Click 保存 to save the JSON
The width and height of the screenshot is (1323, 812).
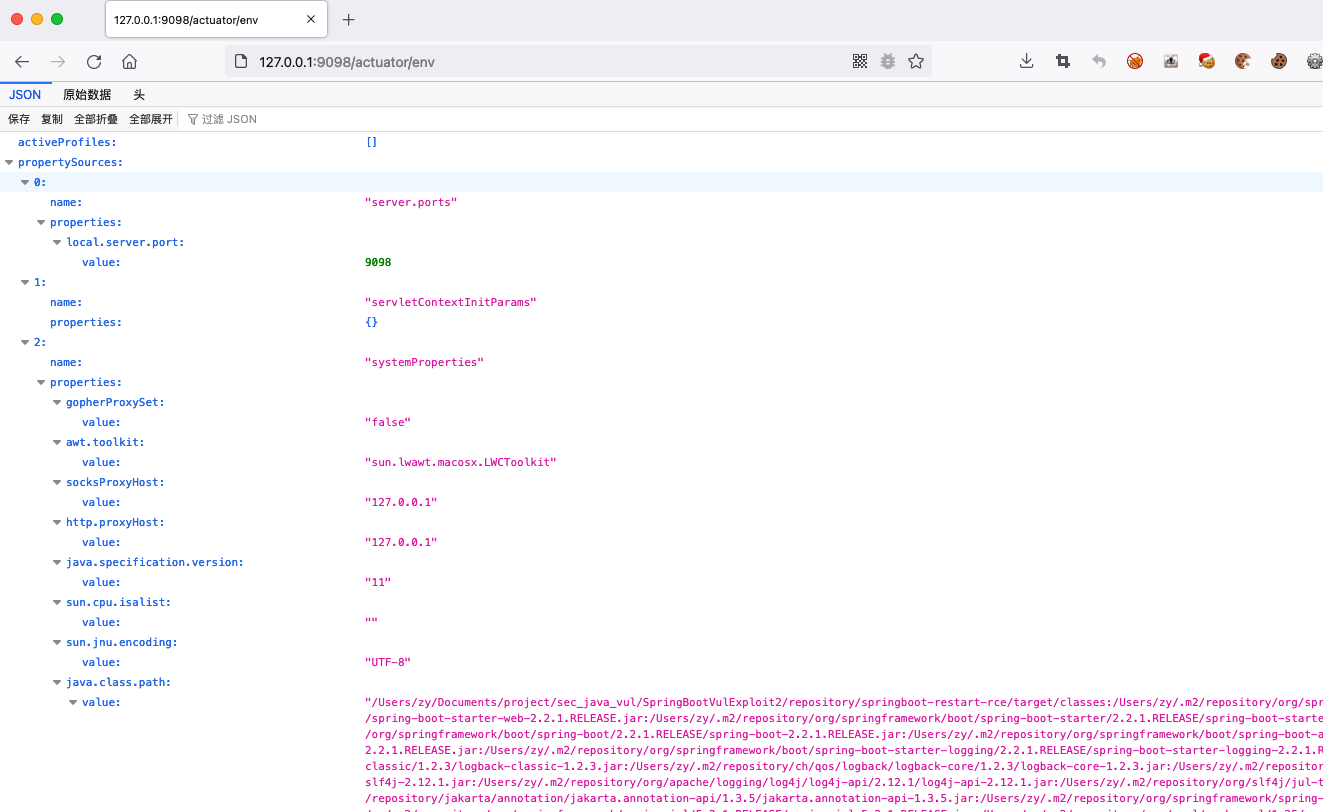pyautogui.click(x=19, y=119)
